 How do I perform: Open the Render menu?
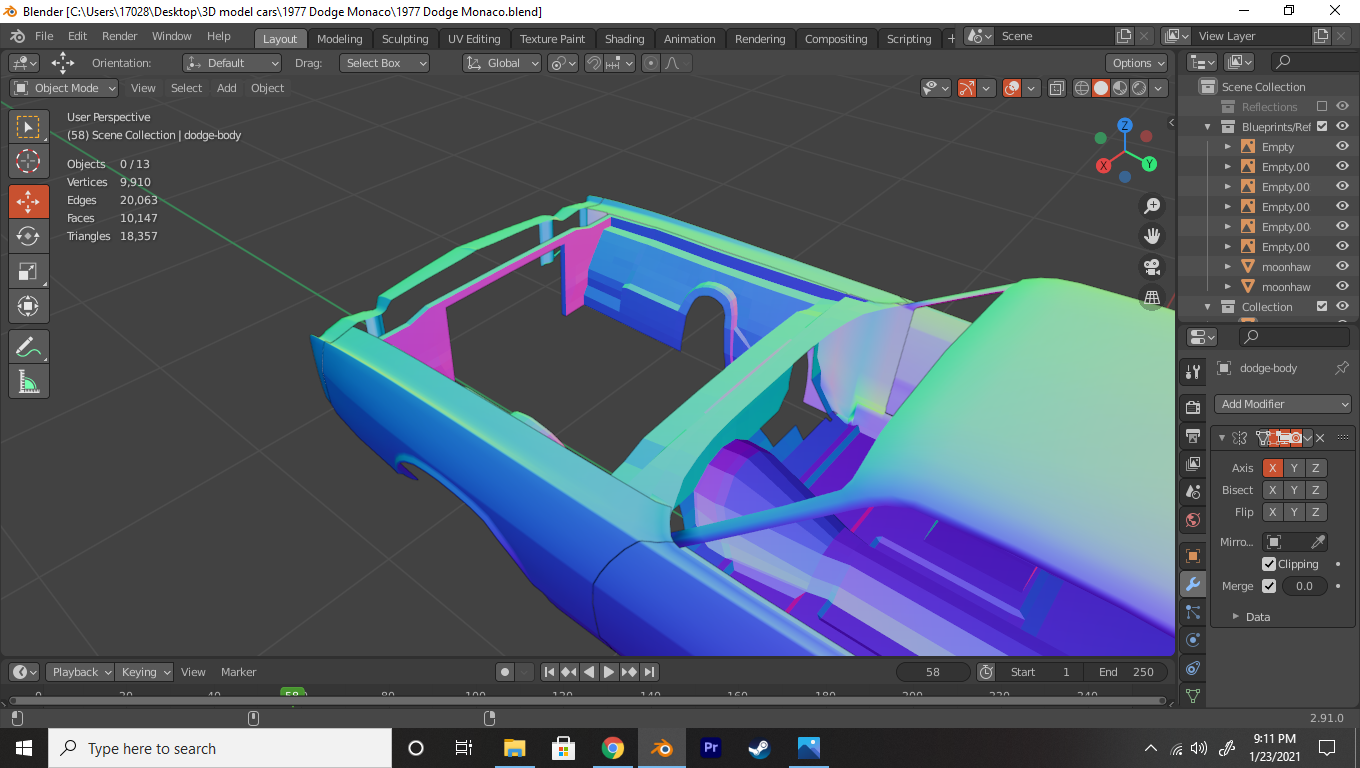(119, 36)
